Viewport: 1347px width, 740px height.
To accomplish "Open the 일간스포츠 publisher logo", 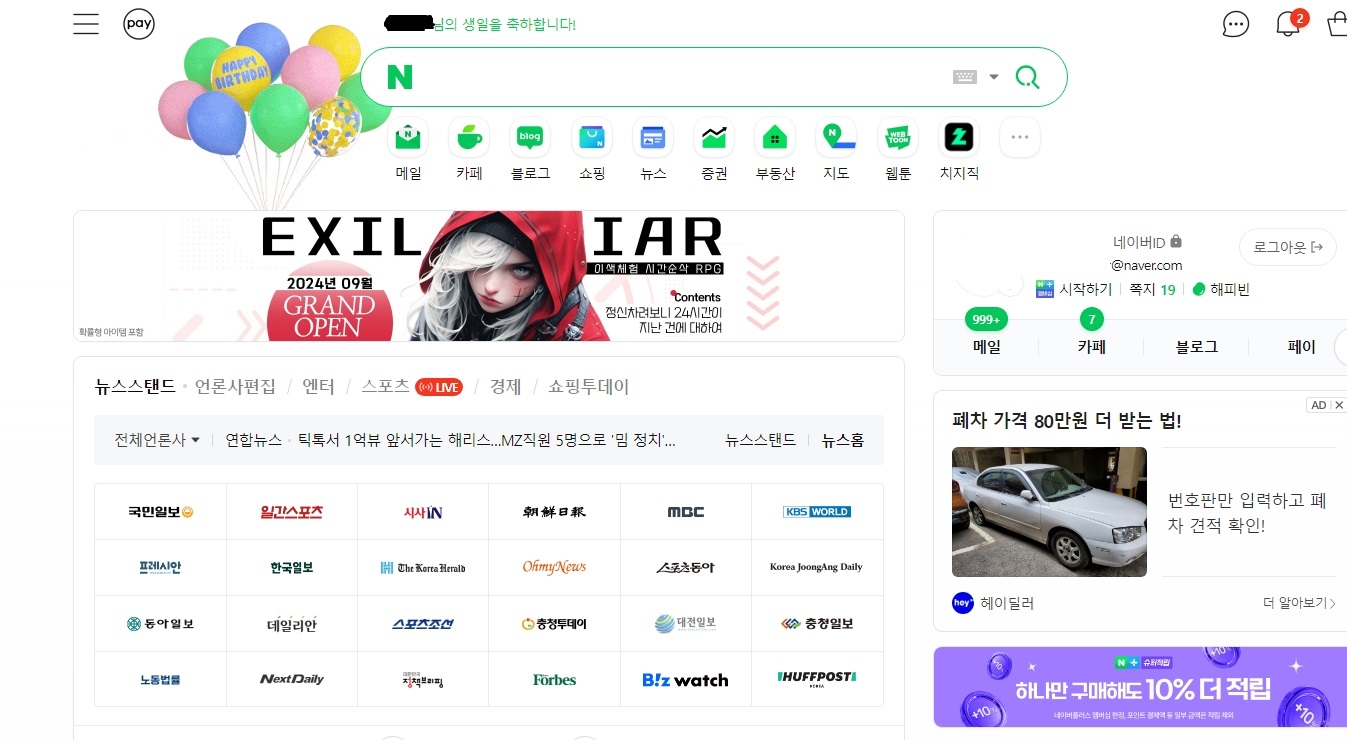I will pos(291,512).
